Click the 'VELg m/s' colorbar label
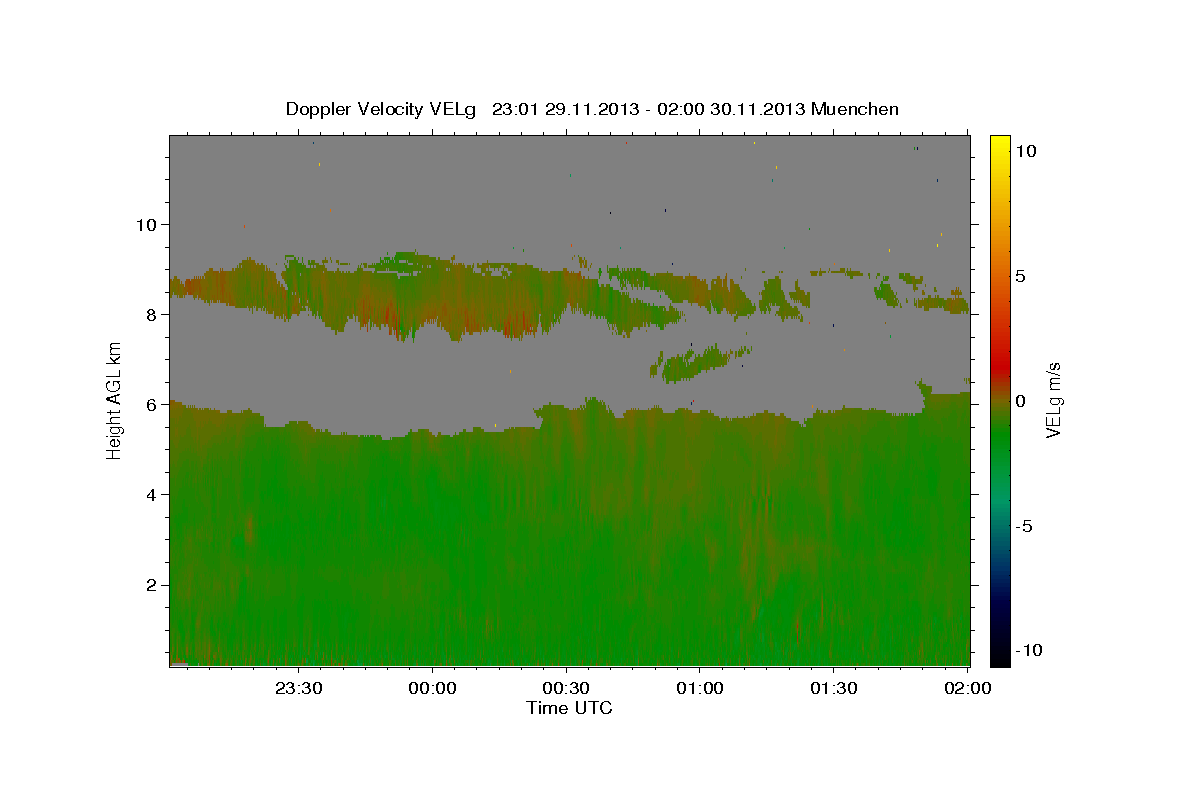The image size is (1200, 800). tap(1053, 400)
